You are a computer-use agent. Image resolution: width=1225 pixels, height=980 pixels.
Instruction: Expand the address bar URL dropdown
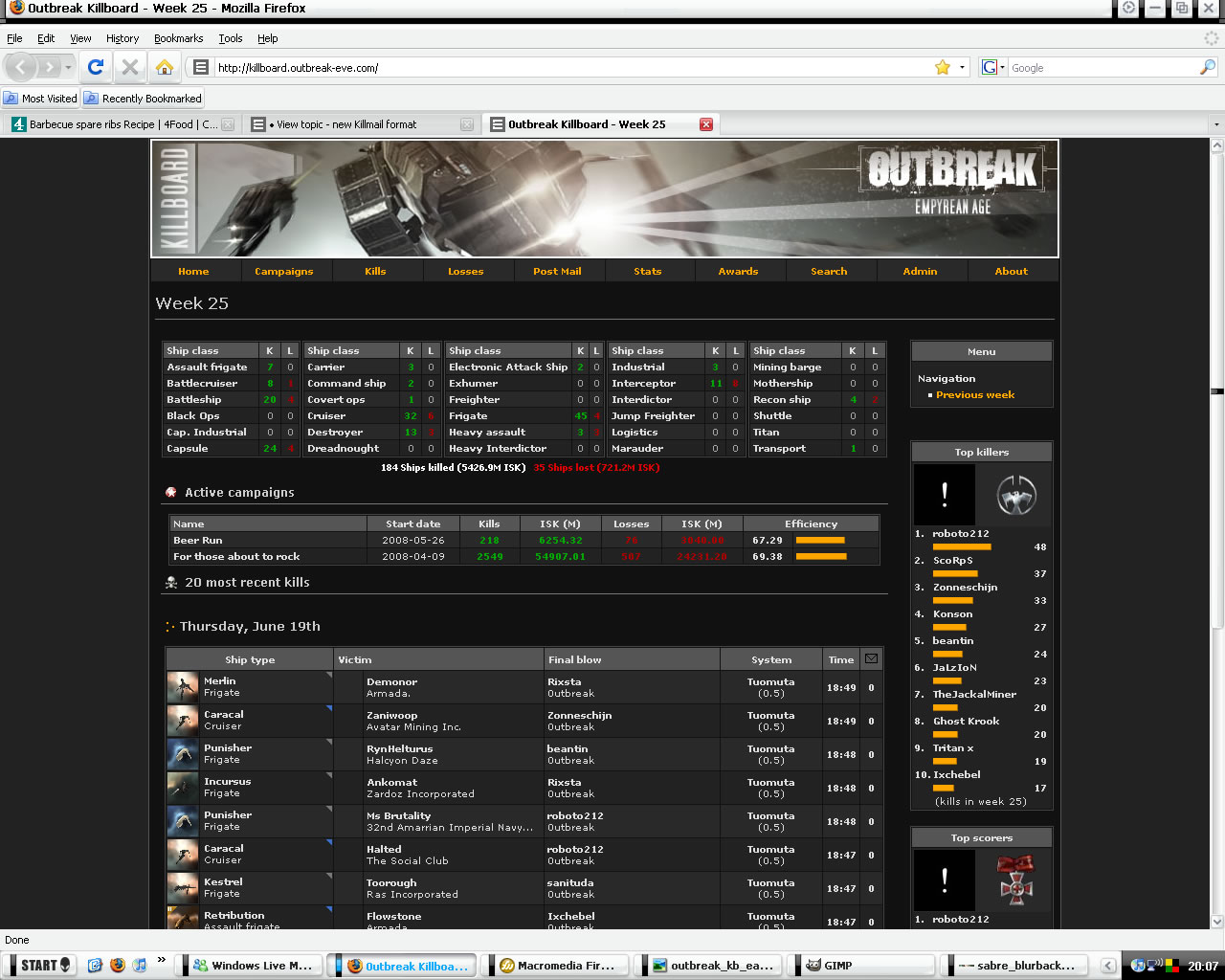pos(963,67)
